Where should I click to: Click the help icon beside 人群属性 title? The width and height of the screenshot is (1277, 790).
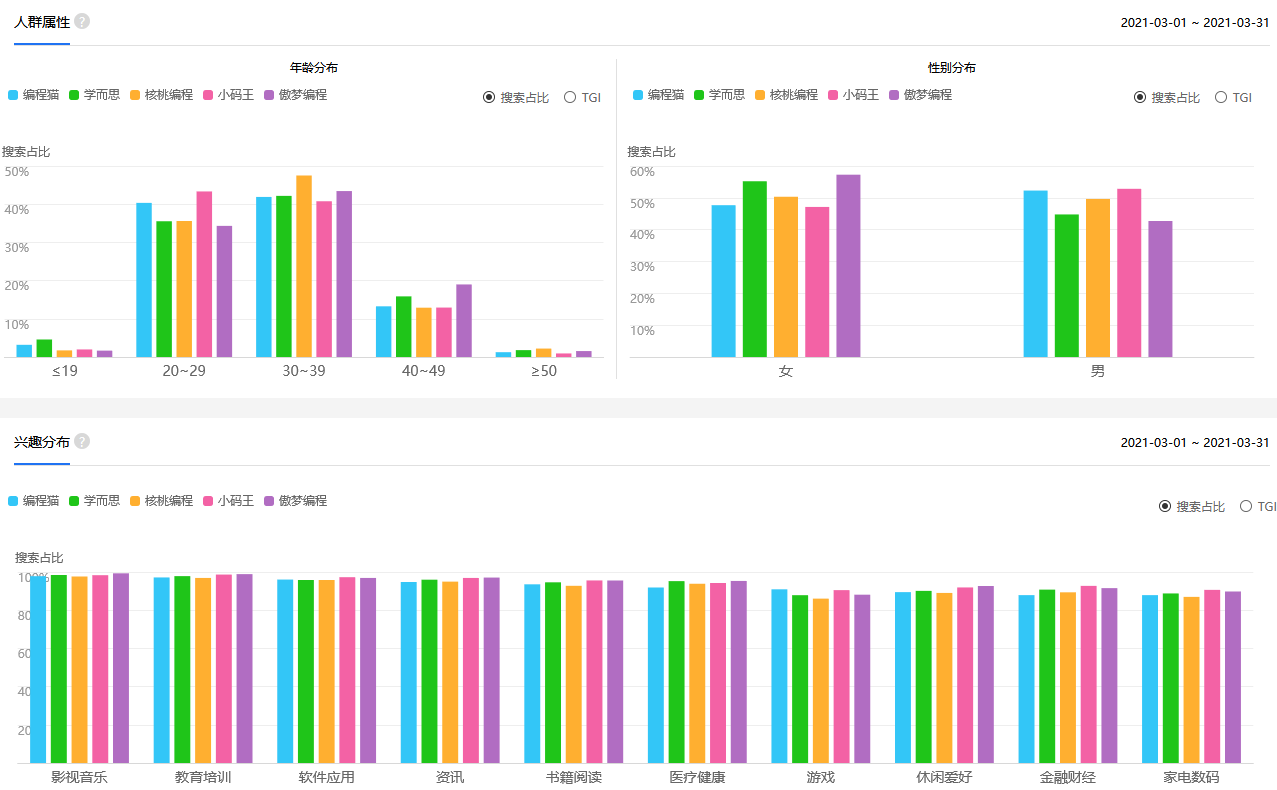point(82,20)
